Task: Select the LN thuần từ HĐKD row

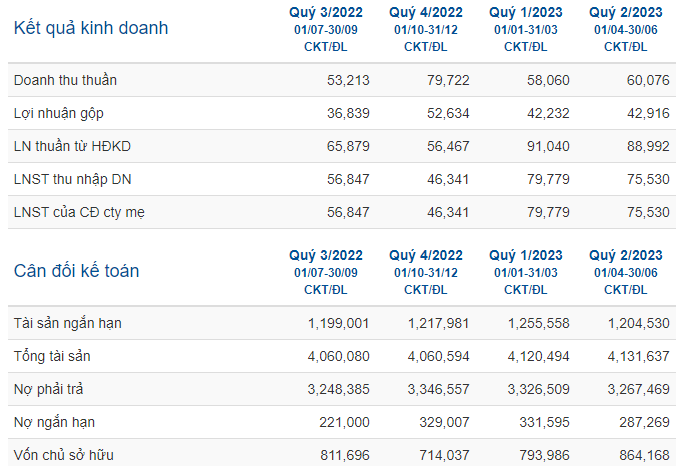Action: pyautogui.click(x=342, y=146)
